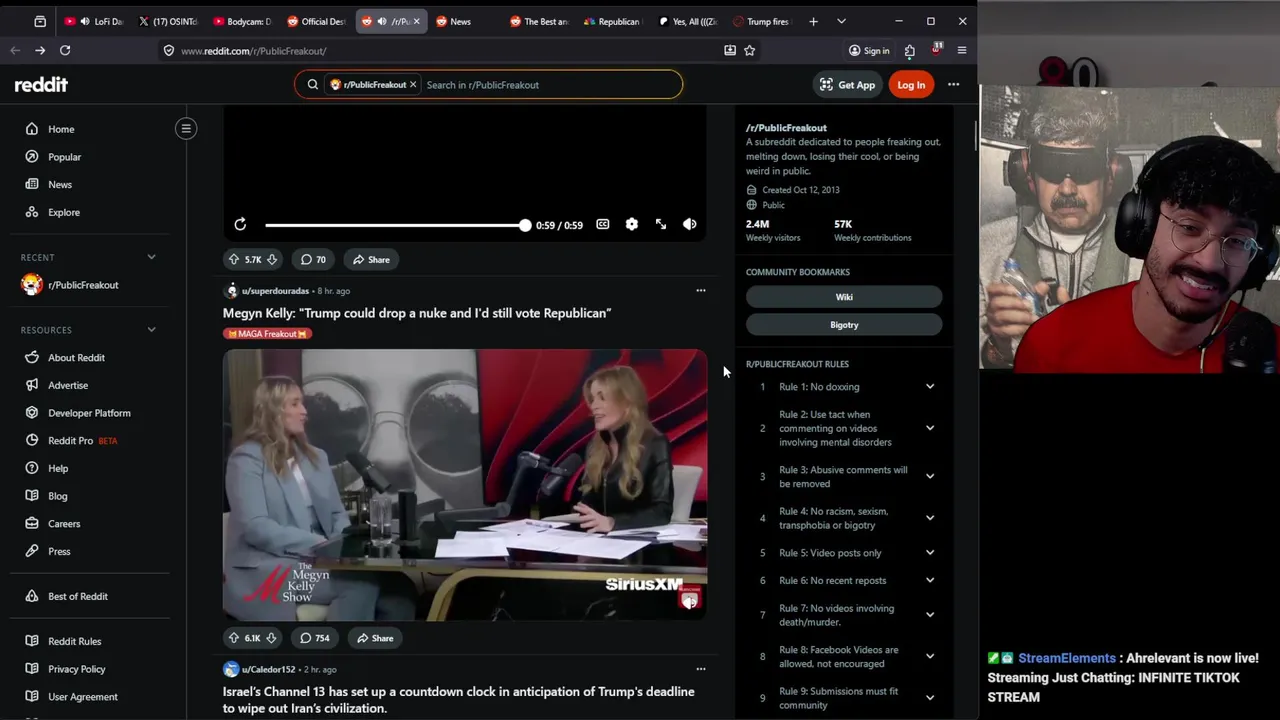
Task: Open About Reddit link
Action: 76,358
